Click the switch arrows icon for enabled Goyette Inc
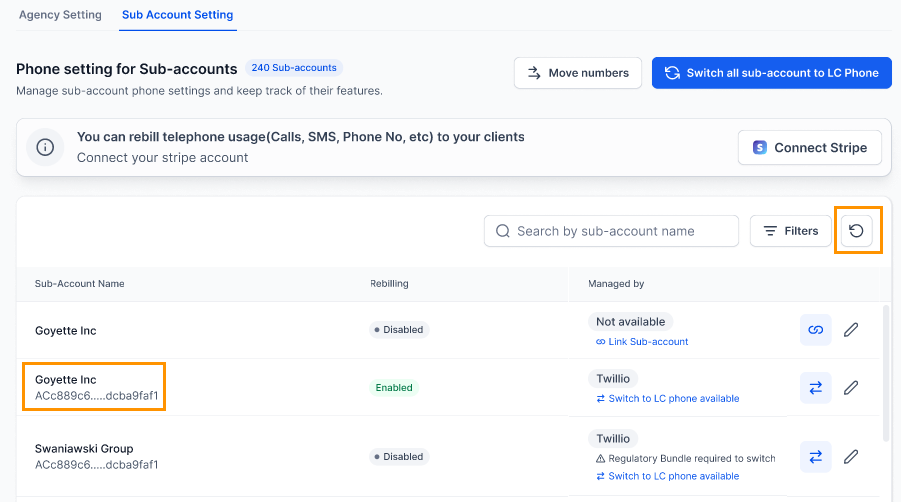Screen dimensions: 901x502 pos(815,388)
